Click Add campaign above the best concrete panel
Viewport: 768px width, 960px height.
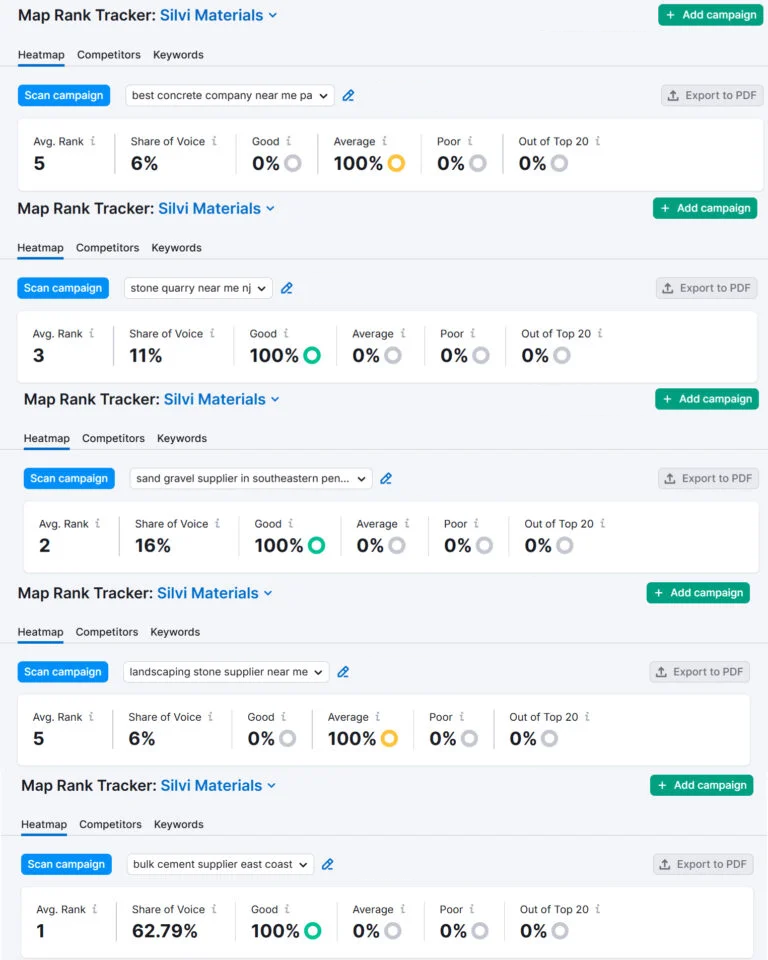[711, 15]
